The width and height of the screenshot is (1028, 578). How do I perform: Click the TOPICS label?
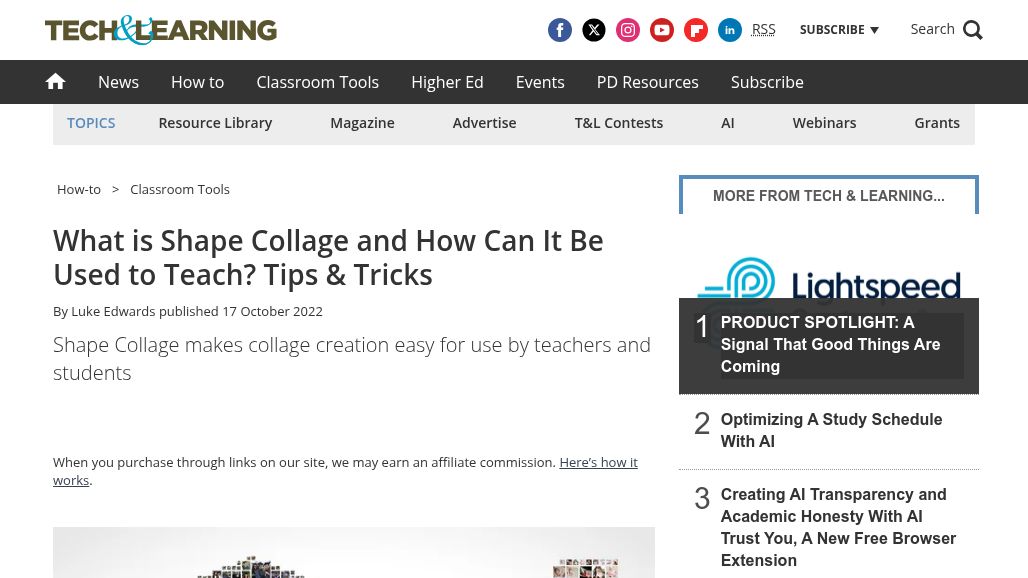point(91,123)
